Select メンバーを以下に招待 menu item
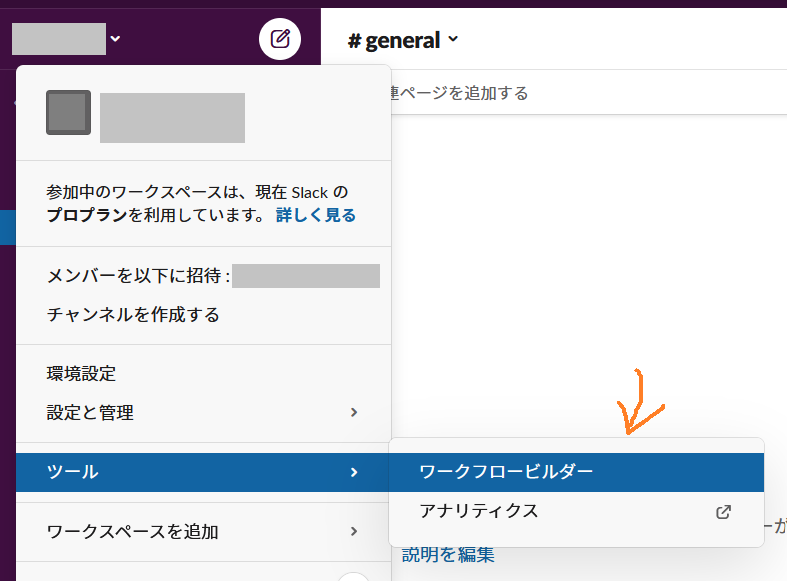 (204, 276)
